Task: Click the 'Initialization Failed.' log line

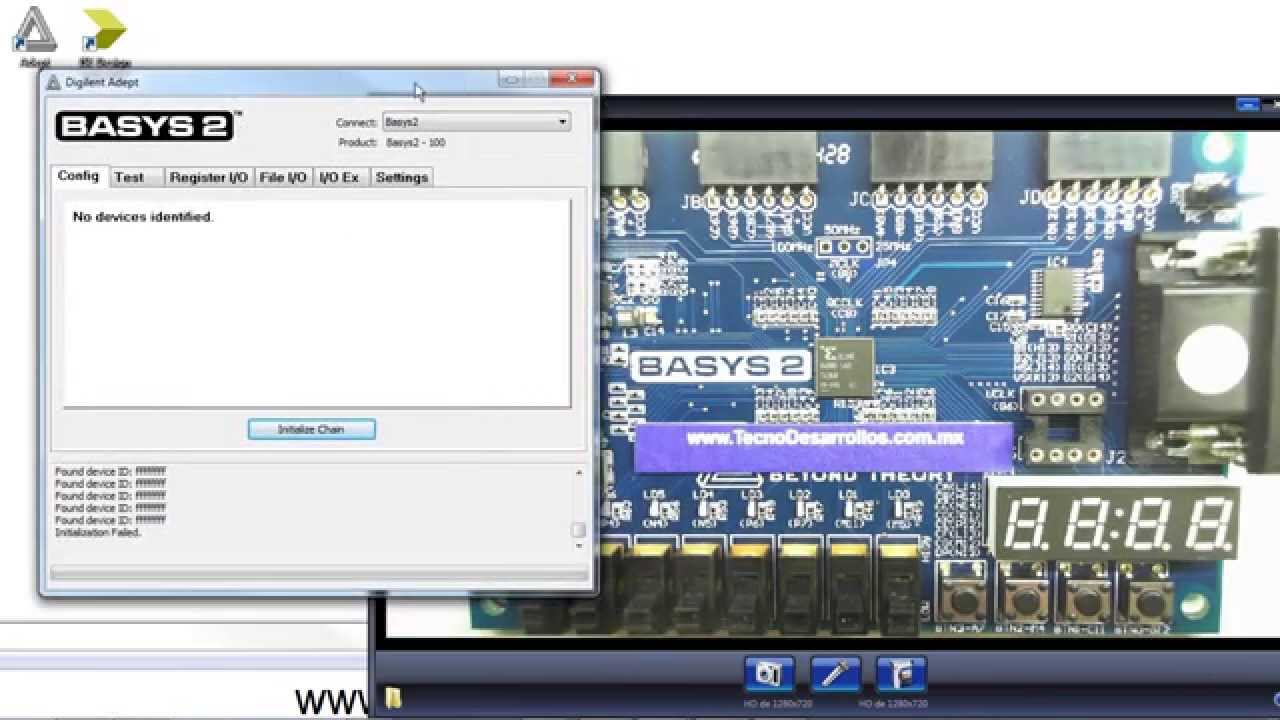Action: click(x=98, y=533)
